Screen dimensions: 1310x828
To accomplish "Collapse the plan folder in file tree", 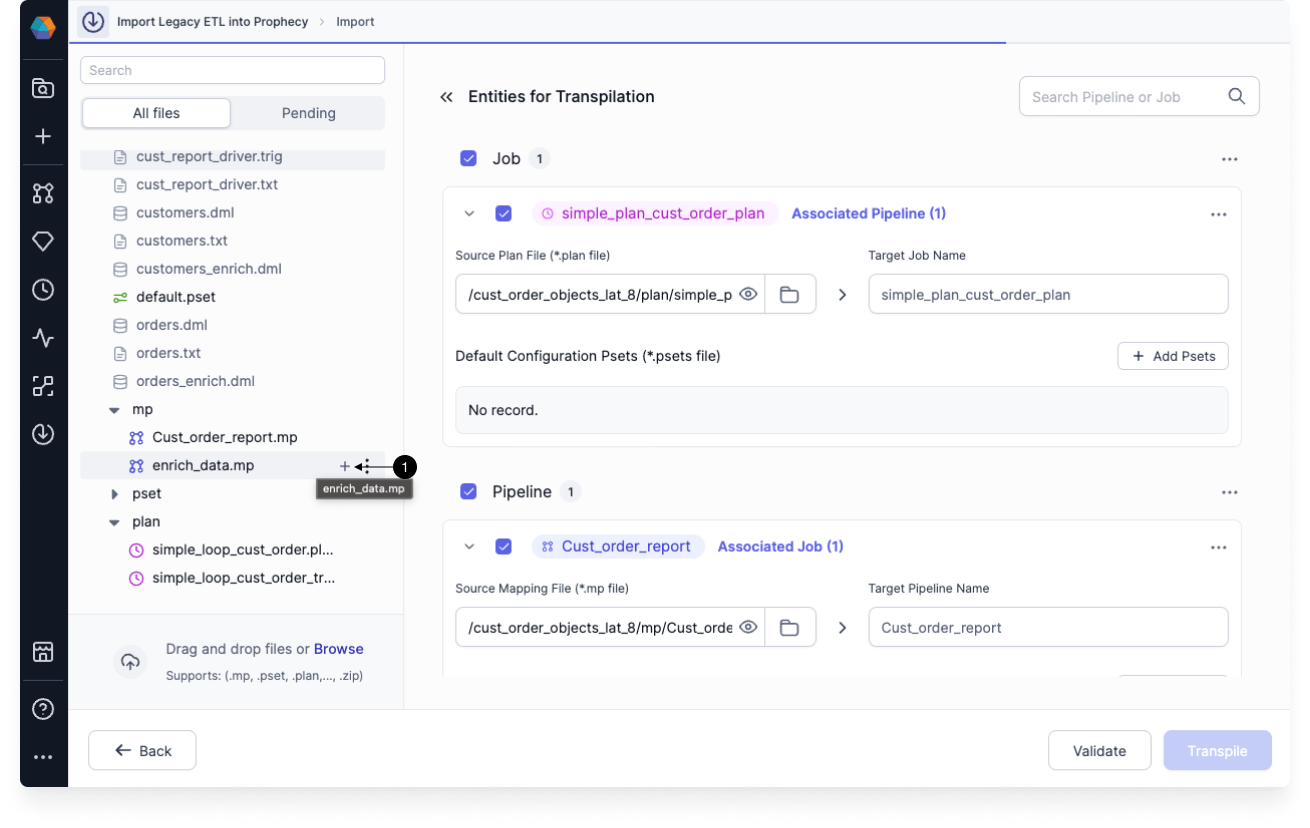I will (x=115, y=522).
